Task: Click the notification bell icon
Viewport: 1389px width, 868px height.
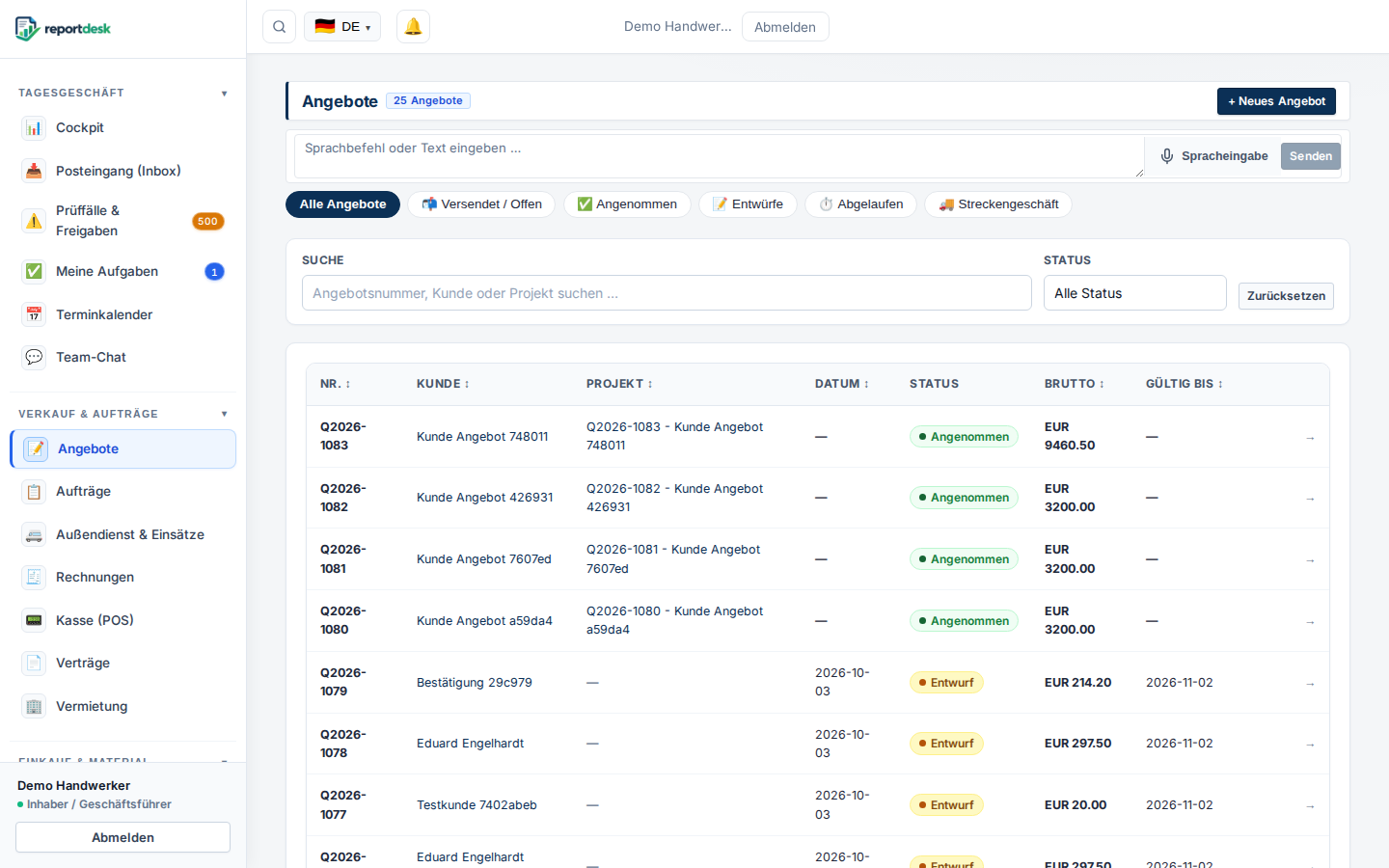Action: 413,27
